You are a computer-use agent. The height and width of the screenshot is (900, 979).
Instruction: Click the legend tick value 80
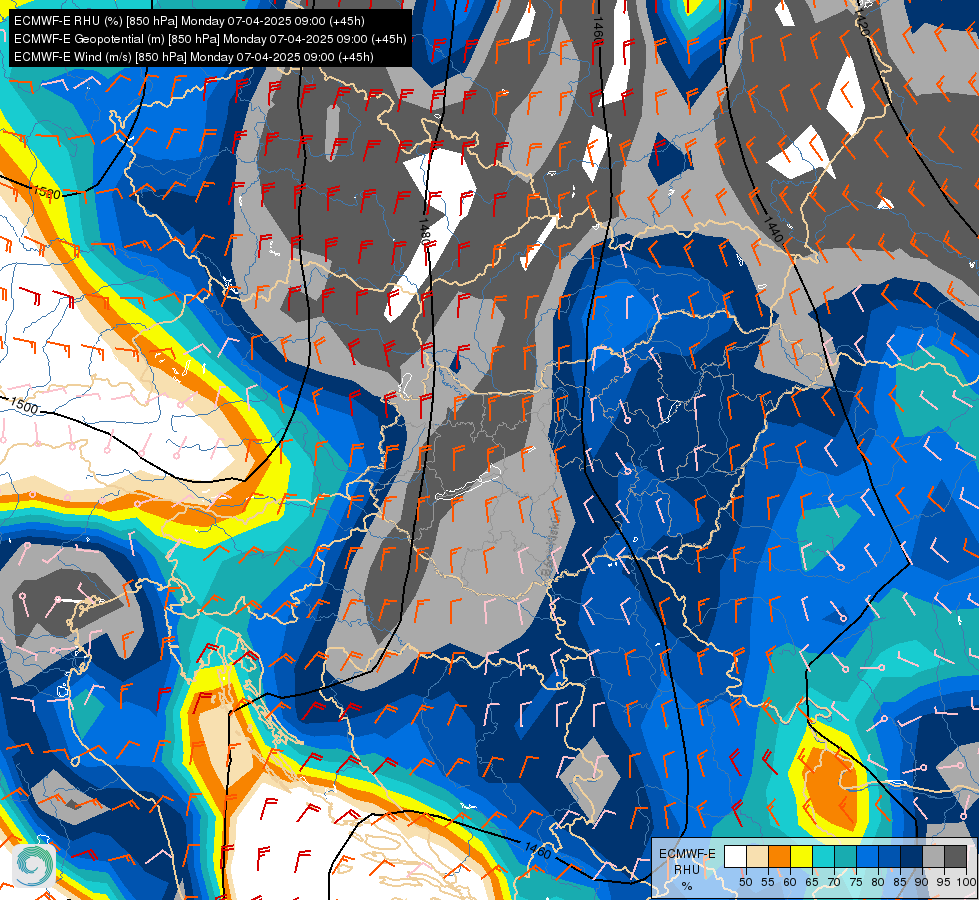tap(878, 882)
